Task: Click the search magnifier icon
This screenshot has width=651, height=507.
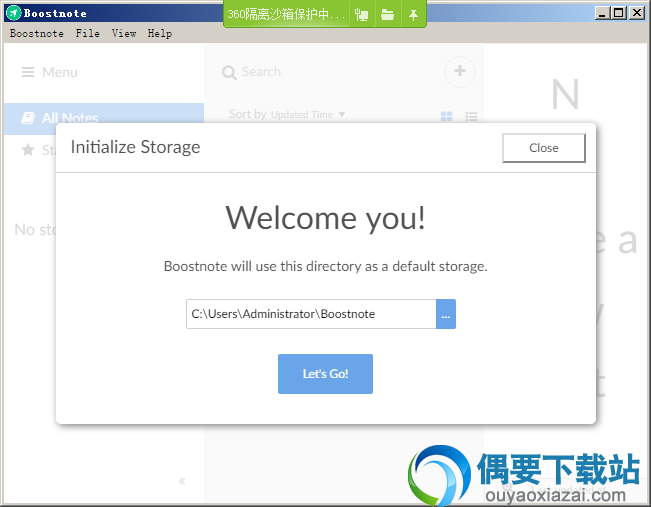Action: coord(229,73)
